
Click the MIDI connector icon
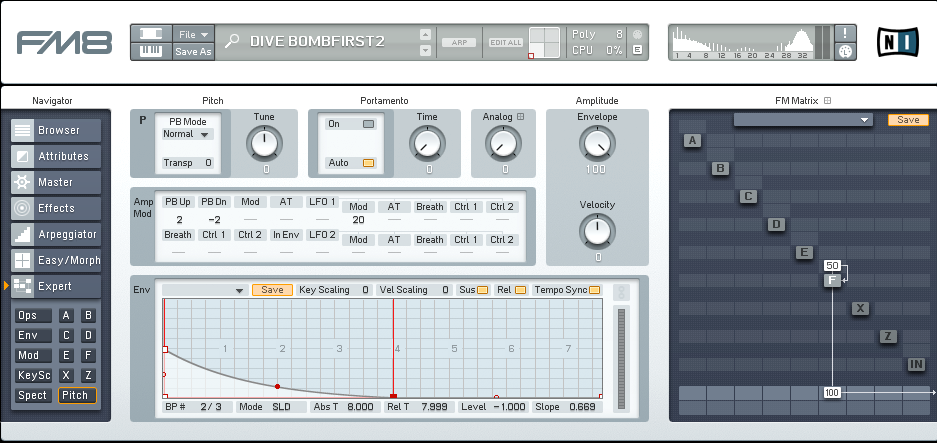pos(845,51)
